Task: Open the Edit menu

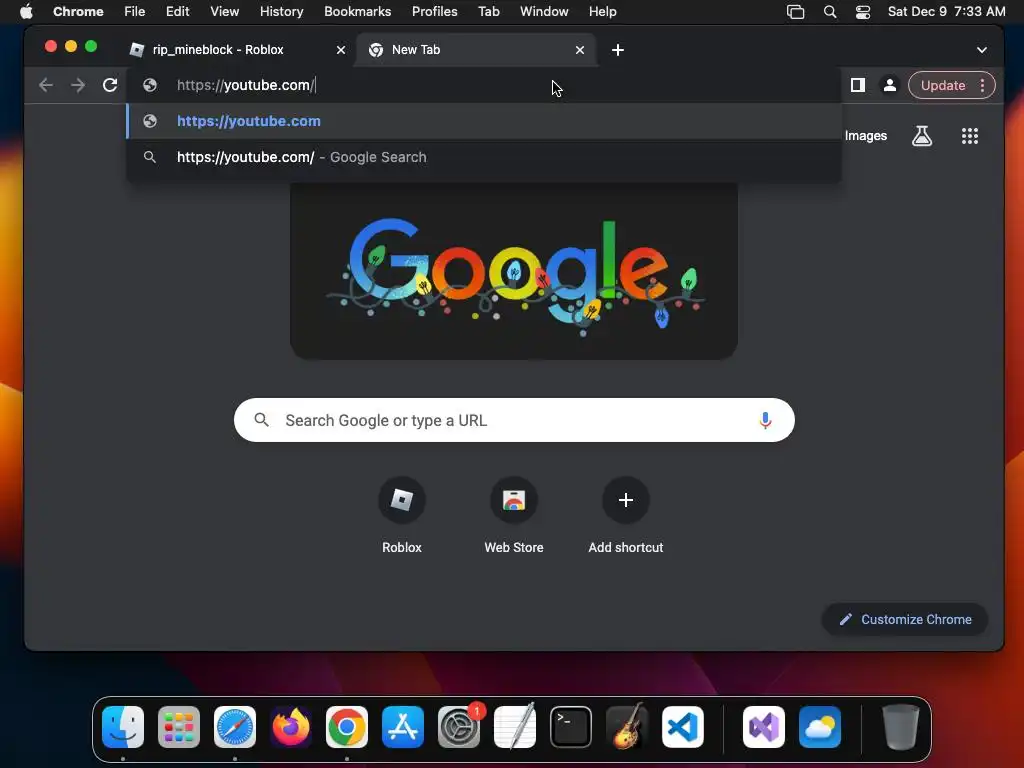Action: click(178, 12)
